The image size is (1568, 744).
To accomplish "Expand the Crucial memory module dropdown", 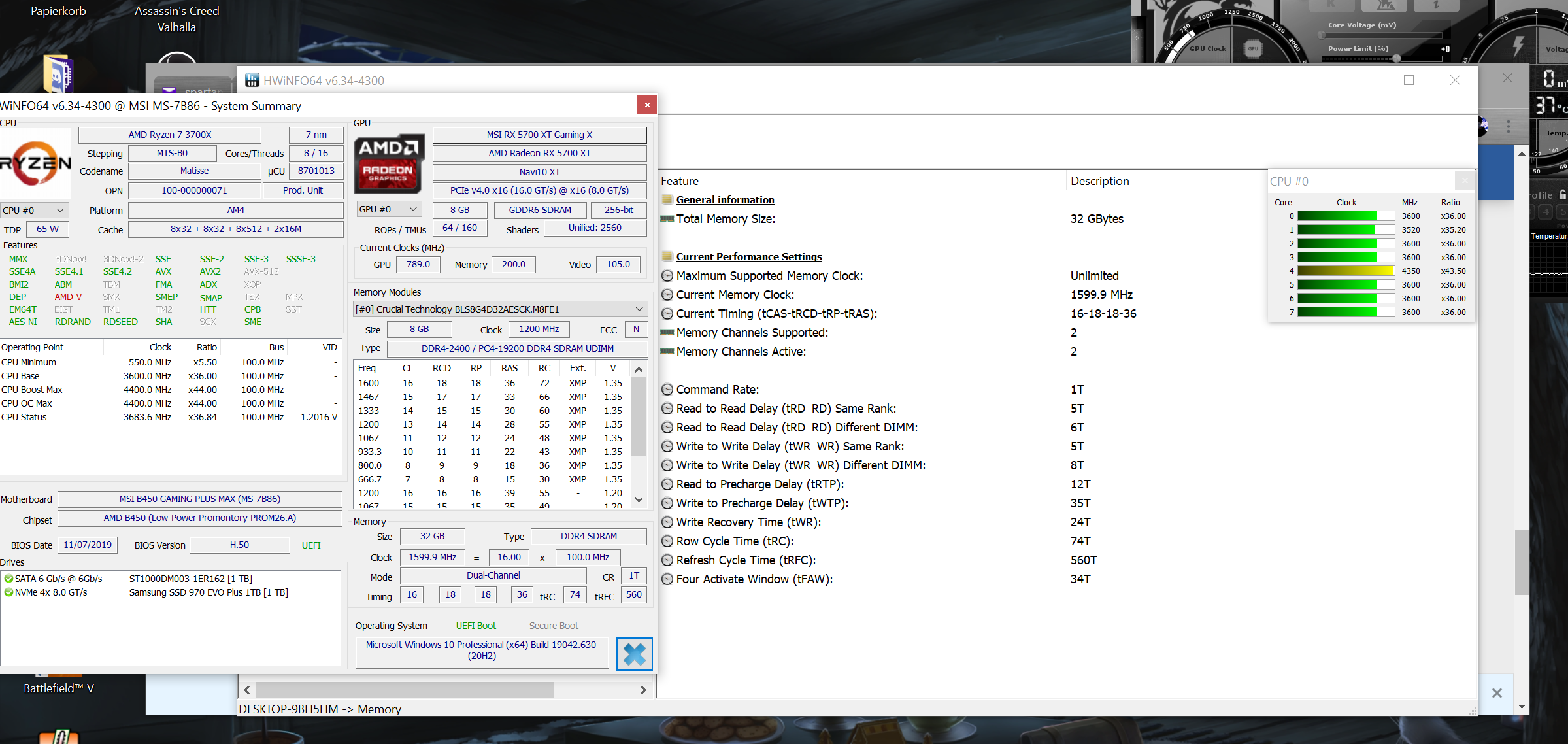I will tap(639, 309).
